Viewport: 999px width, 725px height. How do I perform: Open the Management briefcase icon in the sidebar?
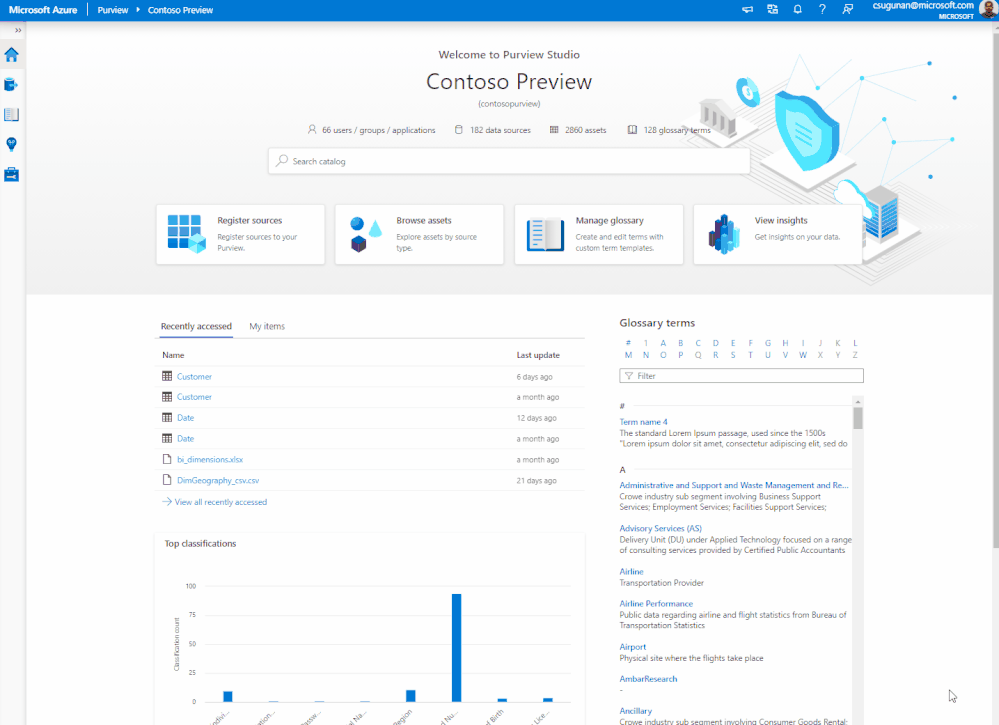click(11, 175)
